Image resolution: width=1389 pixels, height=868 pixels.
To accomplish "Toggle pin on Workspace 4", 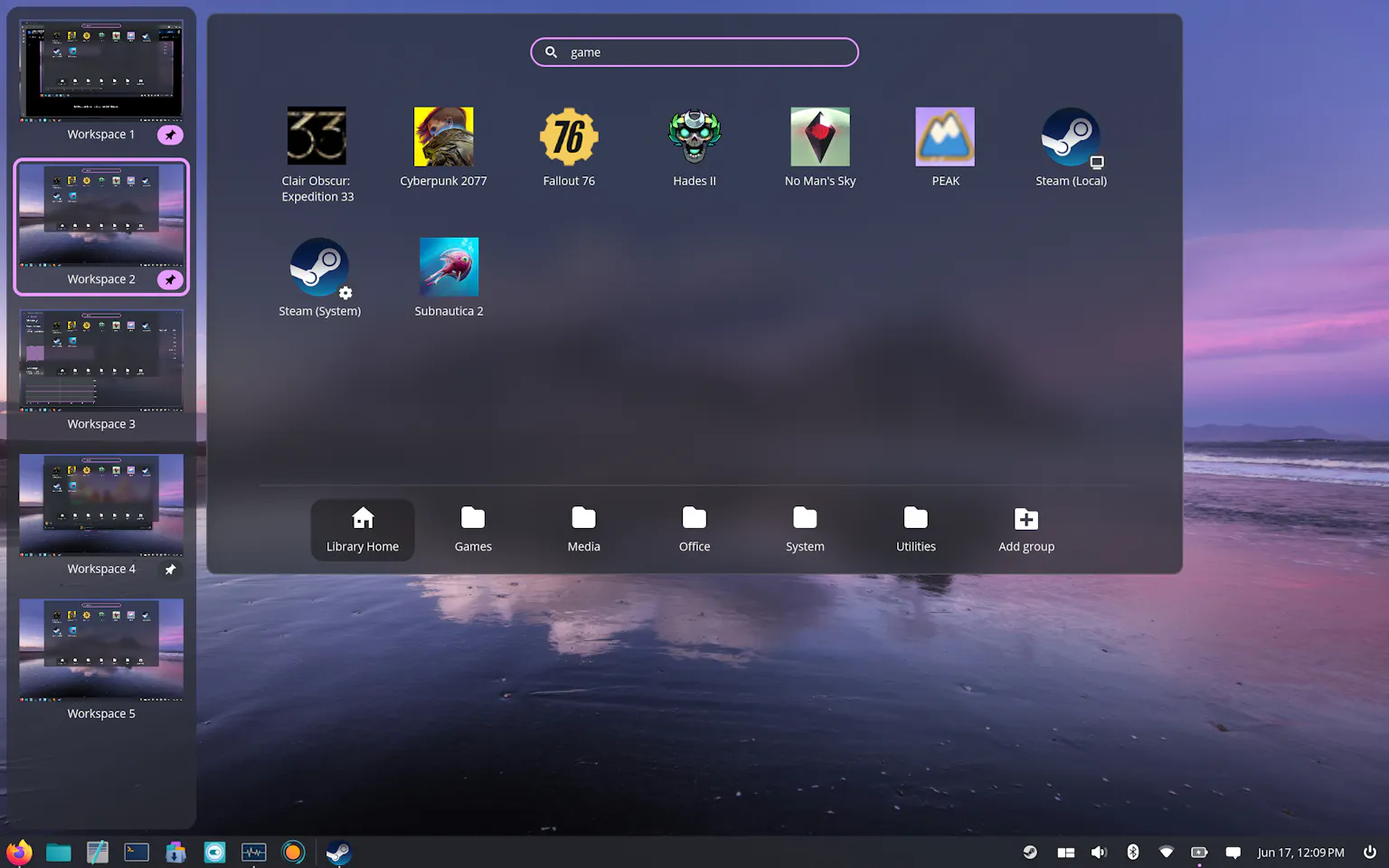I will pos(170,569).
